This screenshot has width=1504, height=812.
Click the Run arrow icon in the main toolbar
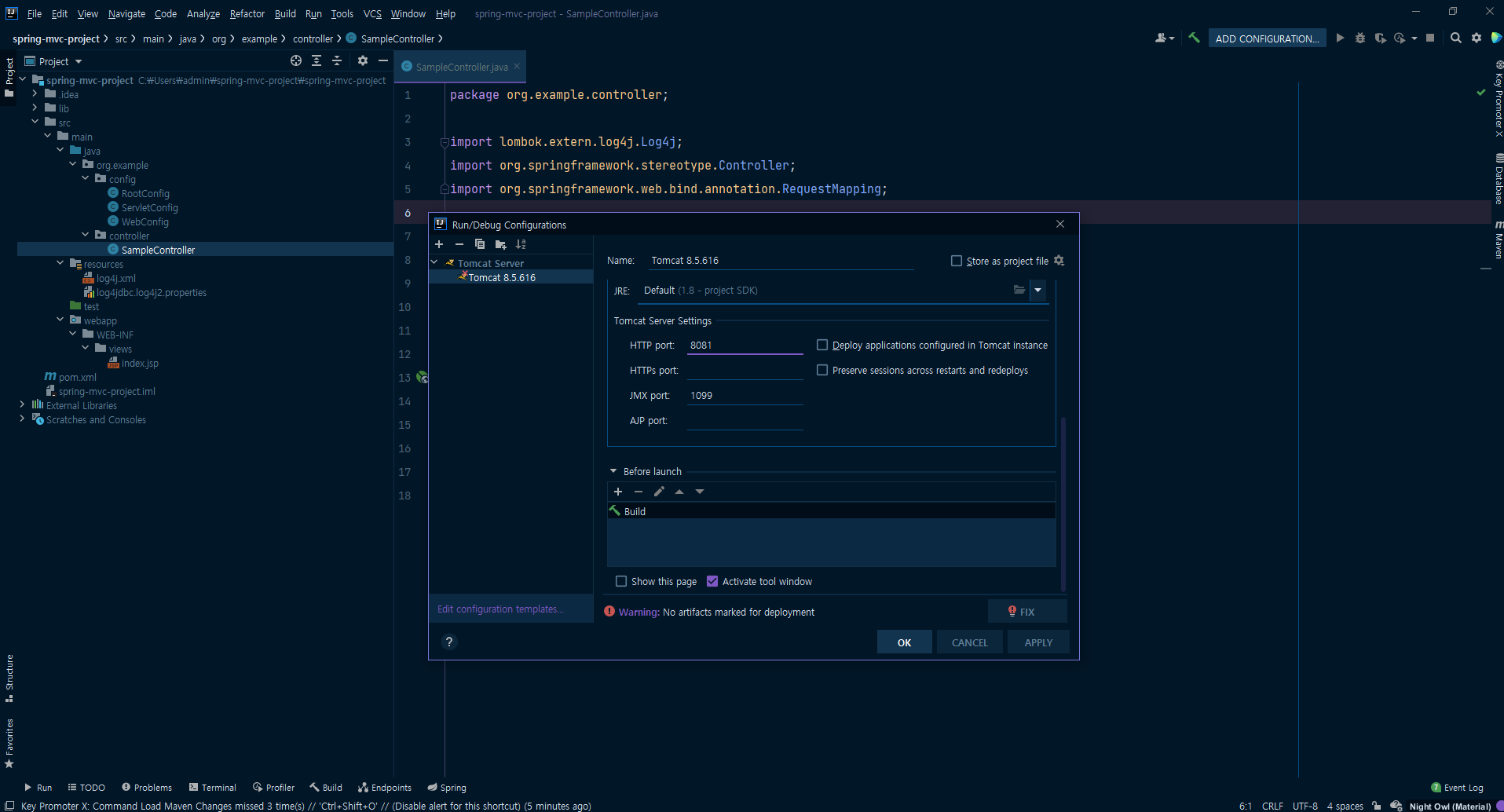click(1340, 38)
